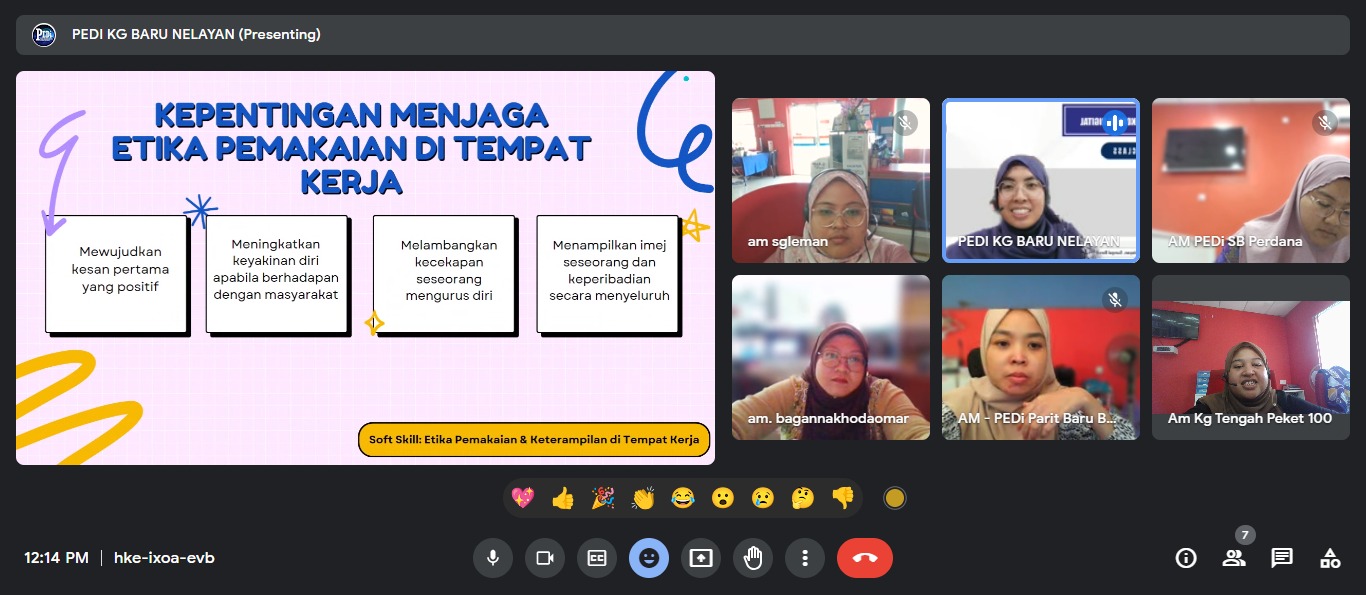The image size is (1366, 595).
Task: Open meeting details info icon
Action: 1186,558
